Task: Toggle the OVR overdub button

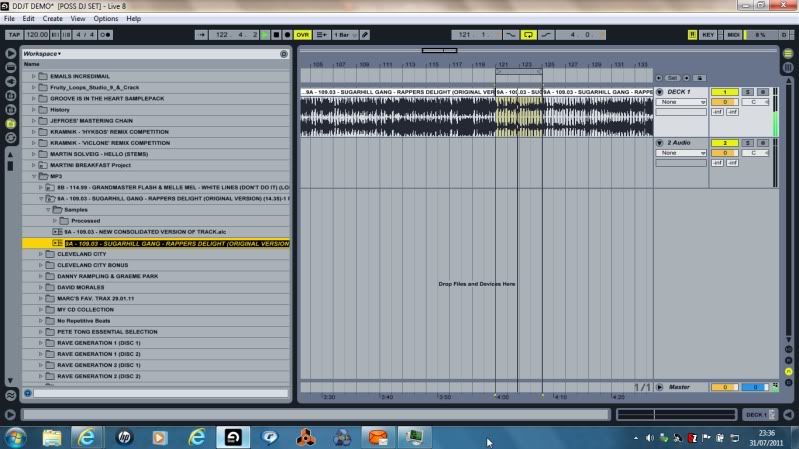Action: tap(302, 34)
